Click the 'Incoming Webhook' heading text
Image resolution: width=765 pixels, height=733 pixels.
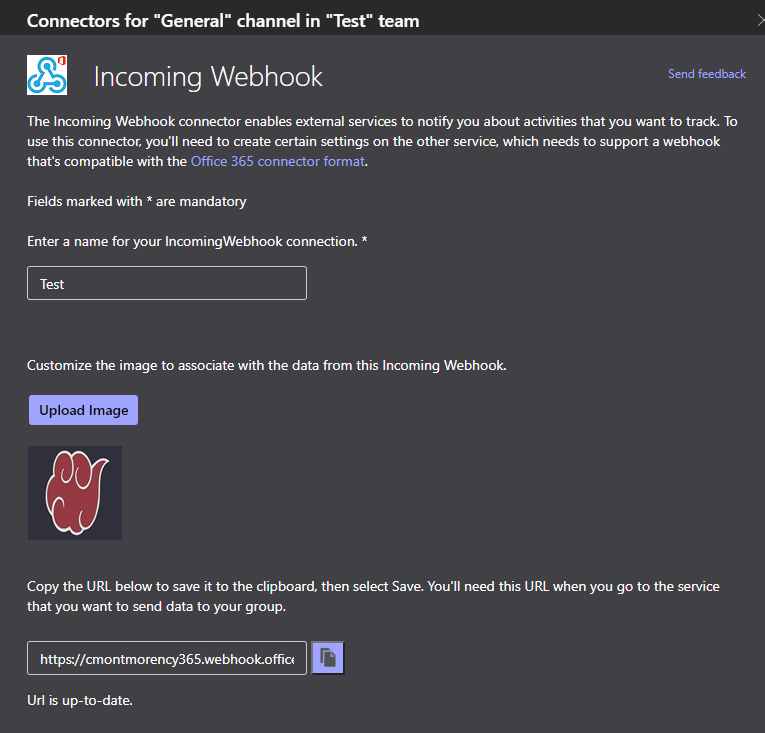(x=208, y=77)
